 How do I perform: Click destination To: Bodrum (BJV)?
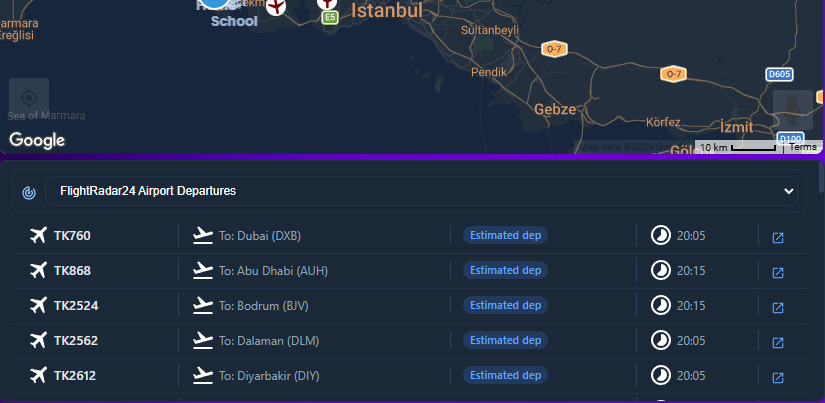pos(264,306)
